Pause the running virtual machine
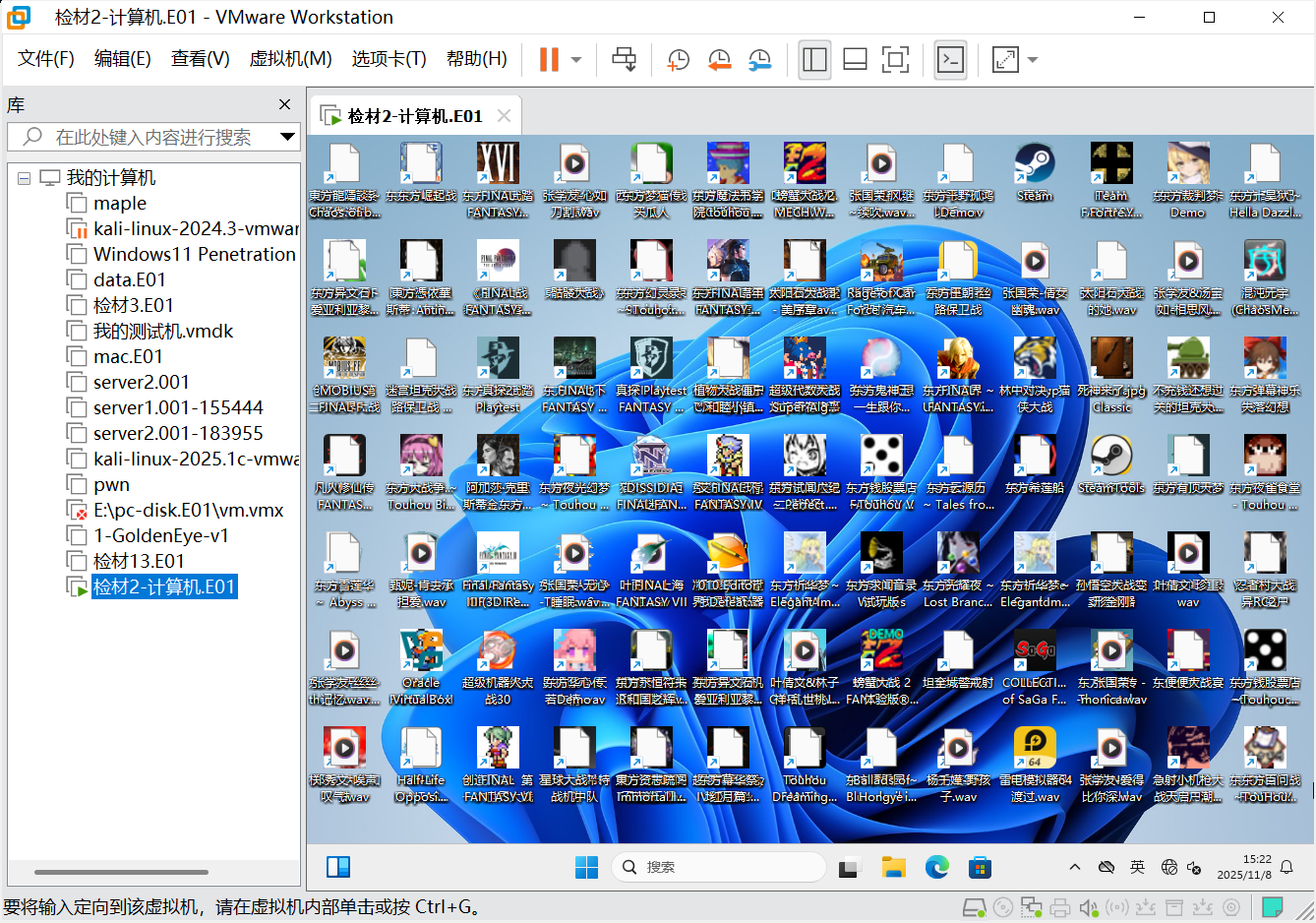1316x923 pixels. click(549, 60)
